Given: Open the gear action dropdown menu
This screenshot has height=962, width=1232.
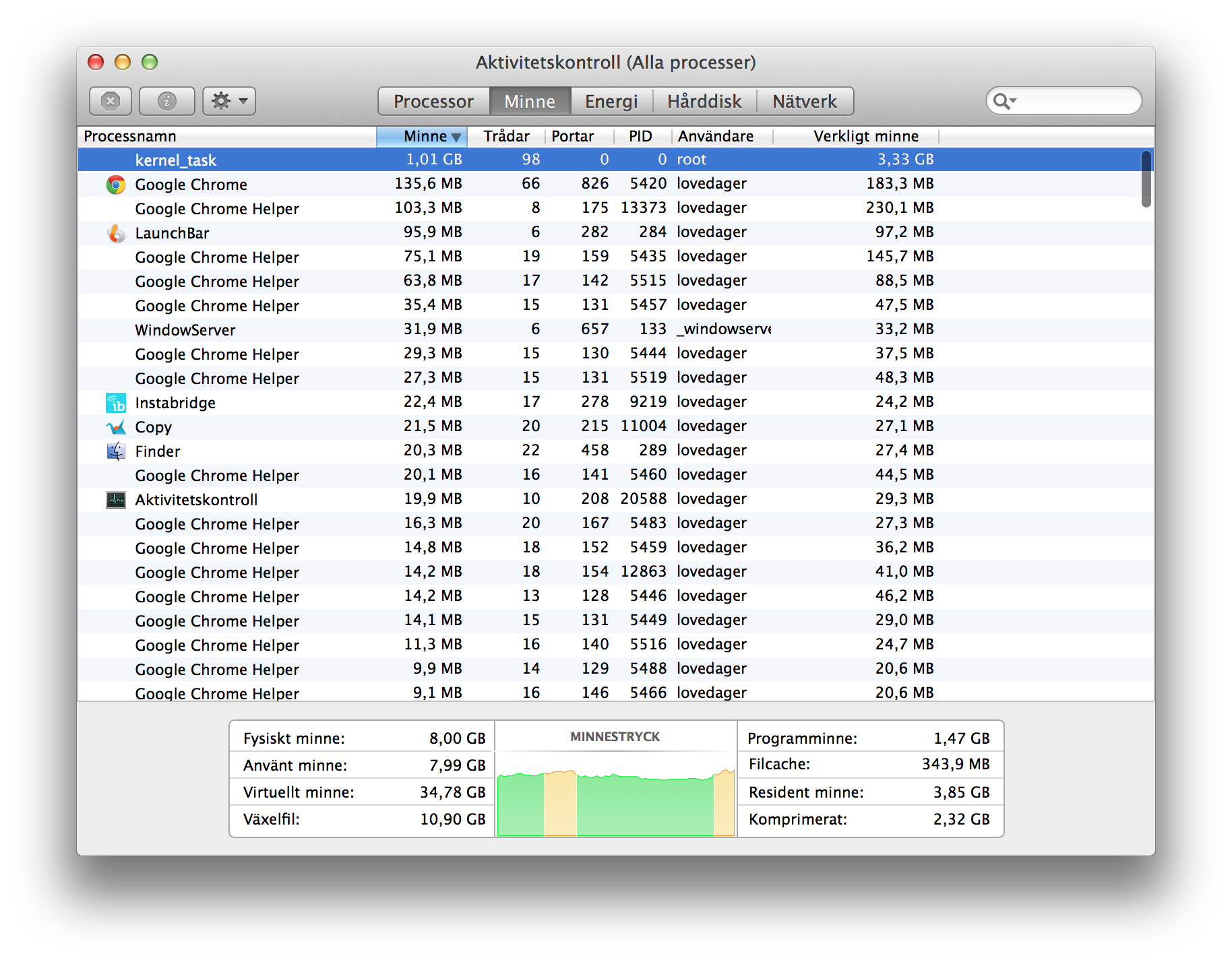Looking at the screenshot, I should coord(229,101).
